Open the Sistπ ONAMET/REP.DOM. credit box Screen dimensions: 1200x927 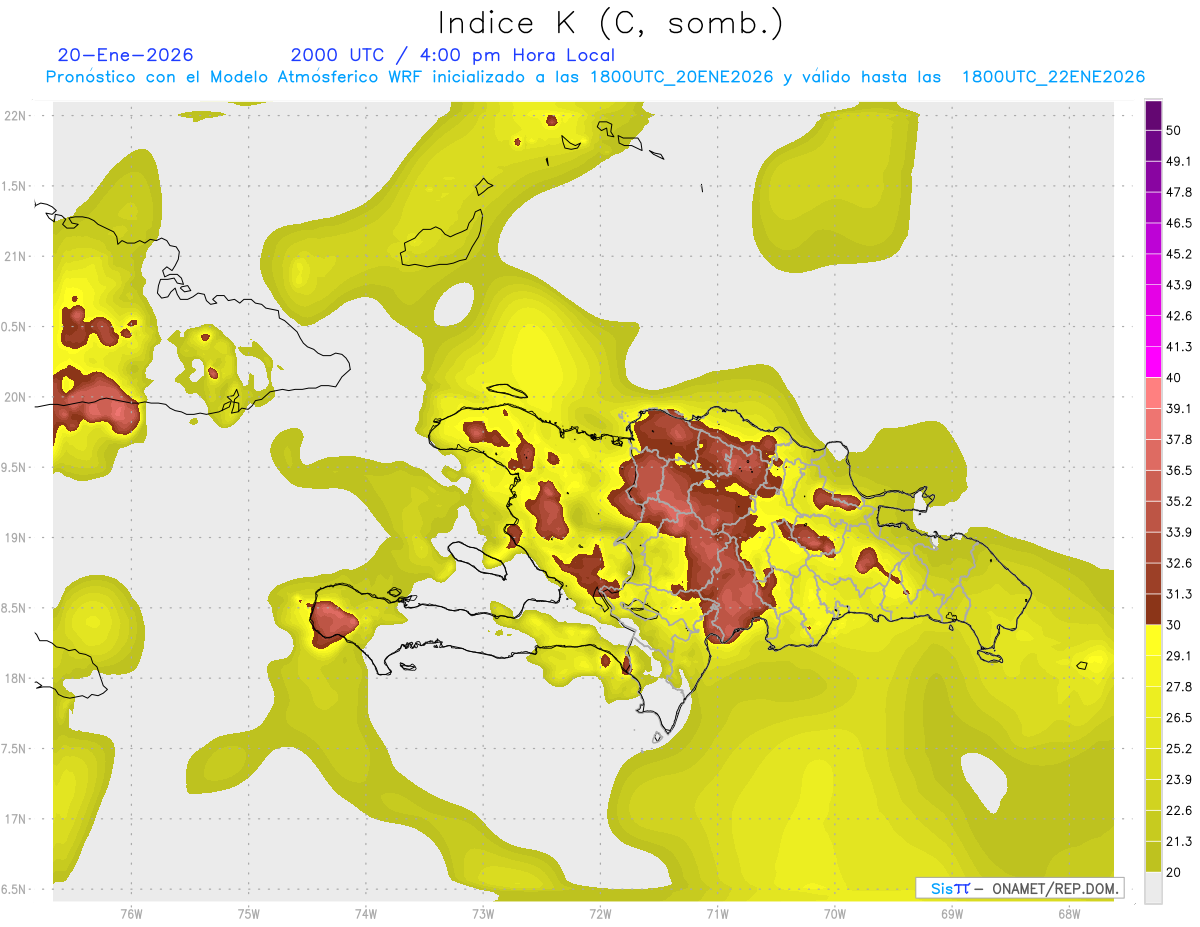[x=1019, y=888]
